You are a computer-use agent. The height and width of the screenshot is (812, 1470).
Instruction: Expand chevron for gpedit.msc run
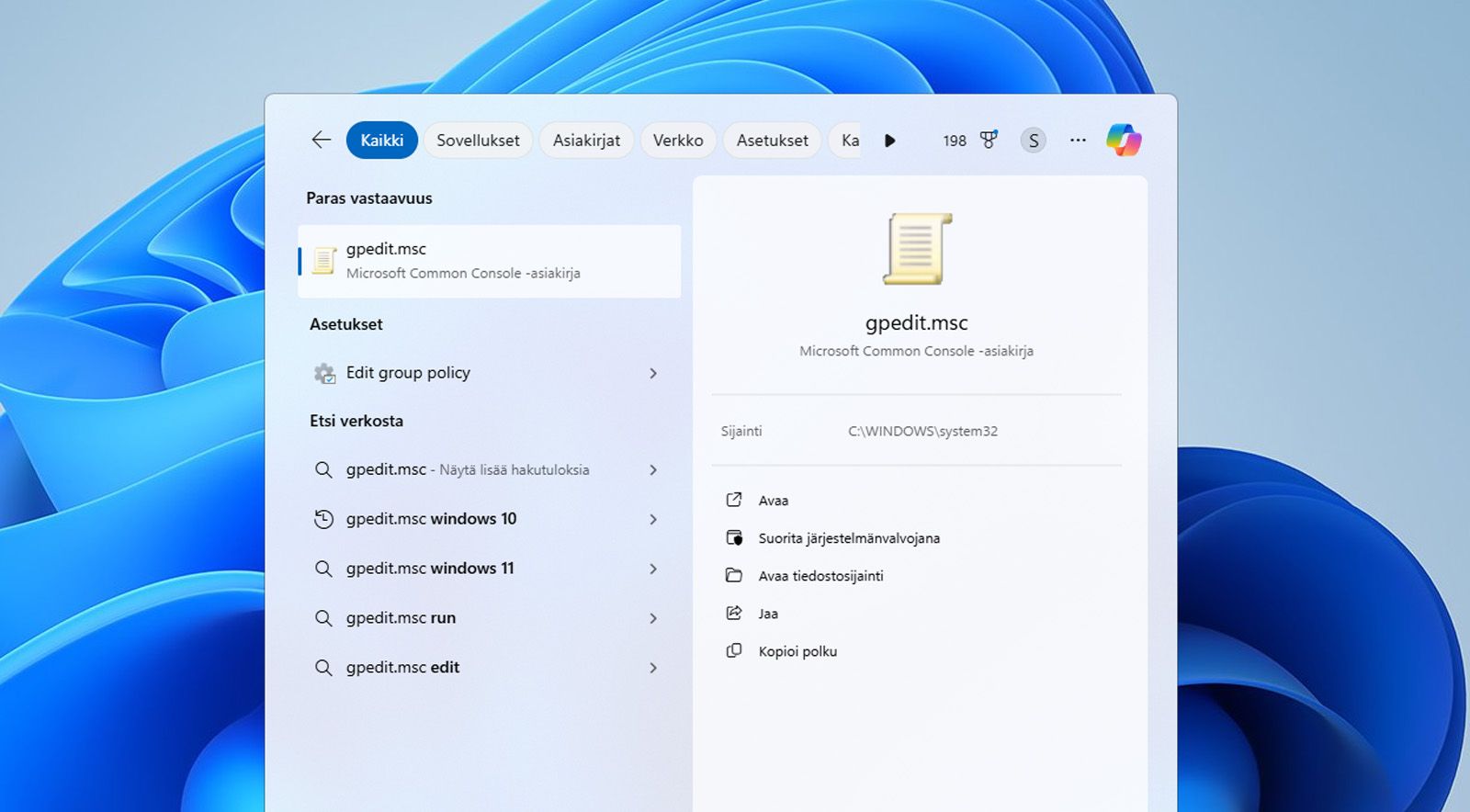[x=653, y=618]
